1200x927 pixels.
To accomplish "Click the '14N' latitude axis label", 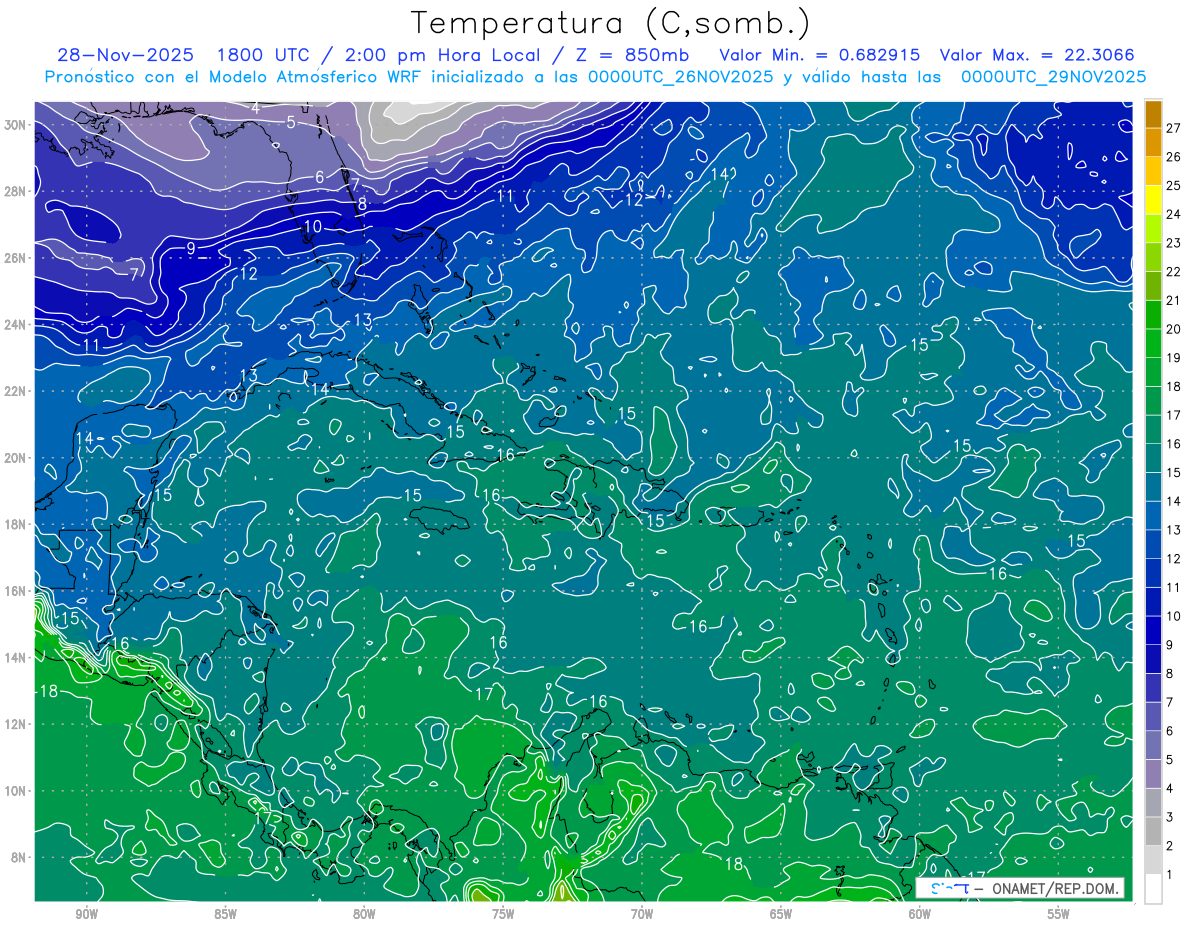I will 15,658.
